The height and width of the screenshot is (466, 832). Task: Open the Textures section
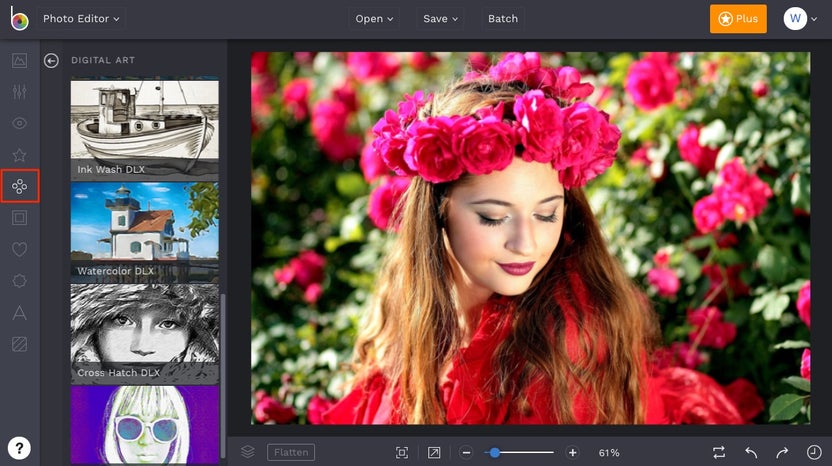[19, 345]
